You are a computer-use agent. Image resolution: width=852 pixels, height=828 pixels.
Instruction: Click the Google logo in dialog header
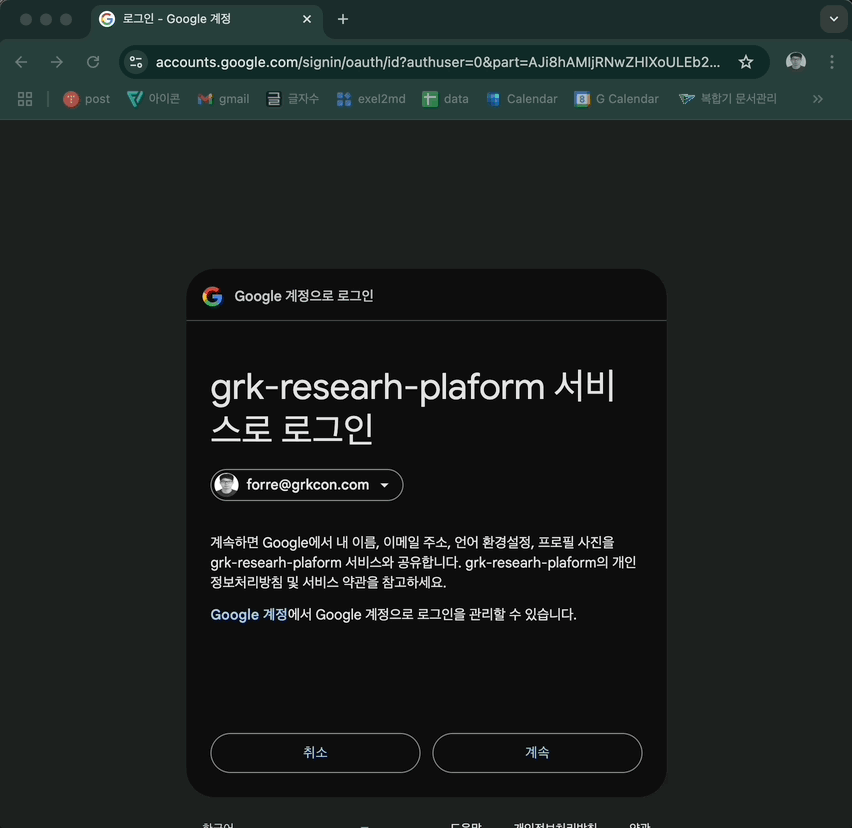(212, 296)
